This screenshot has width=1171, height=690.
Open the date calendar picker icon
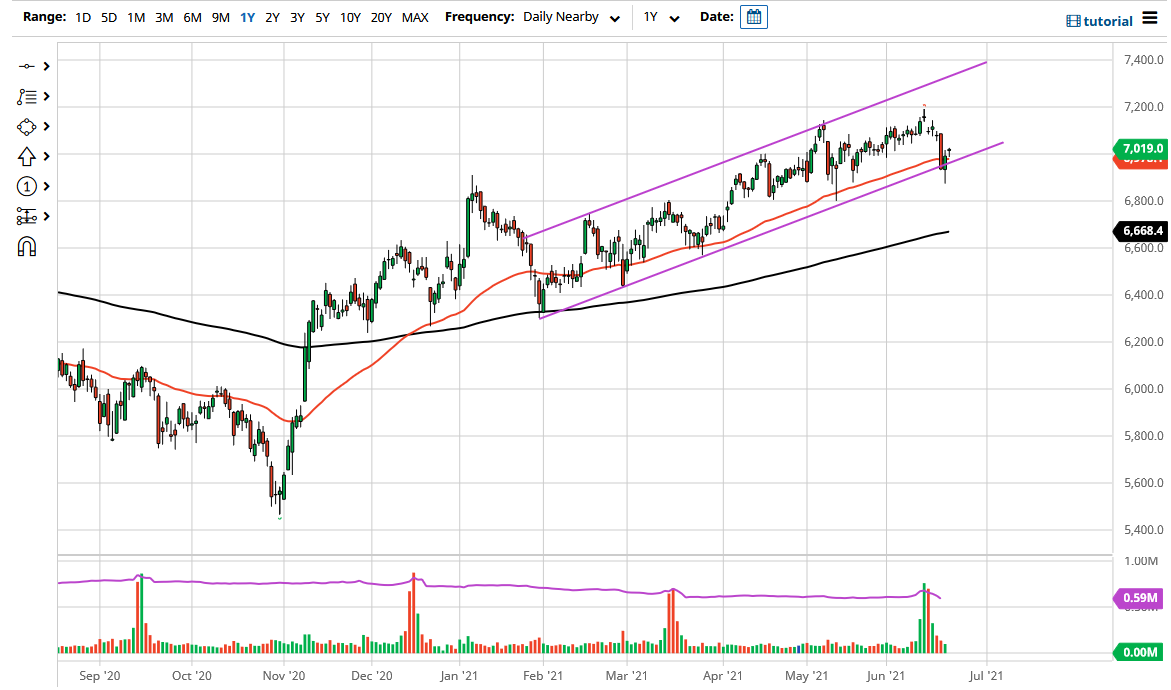click(x=754, y=17)
